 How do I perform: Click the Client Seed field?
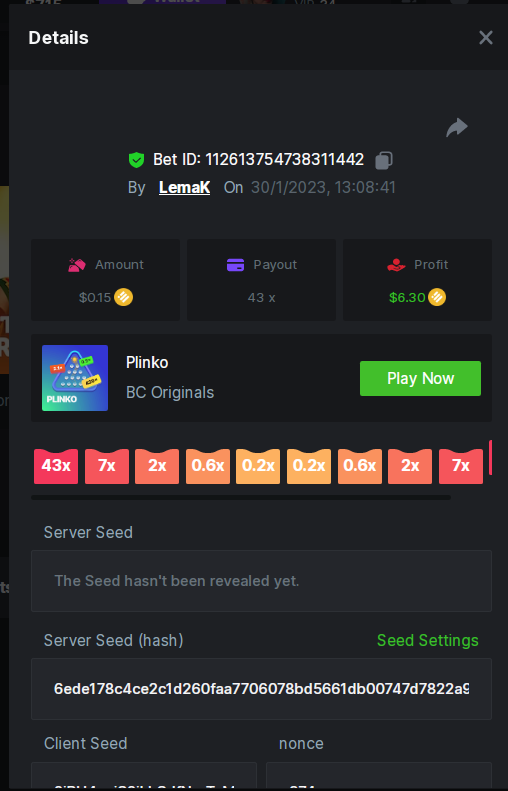pyautogui.click(x=144, y=776)
